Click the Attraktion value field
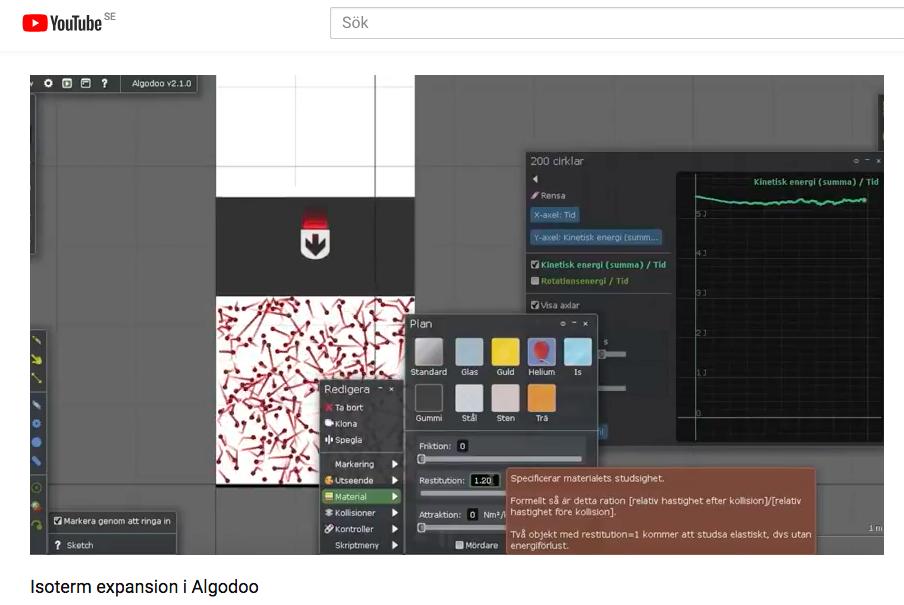Image resolution: width=904 pixels, height=605 pixels. 472,514
